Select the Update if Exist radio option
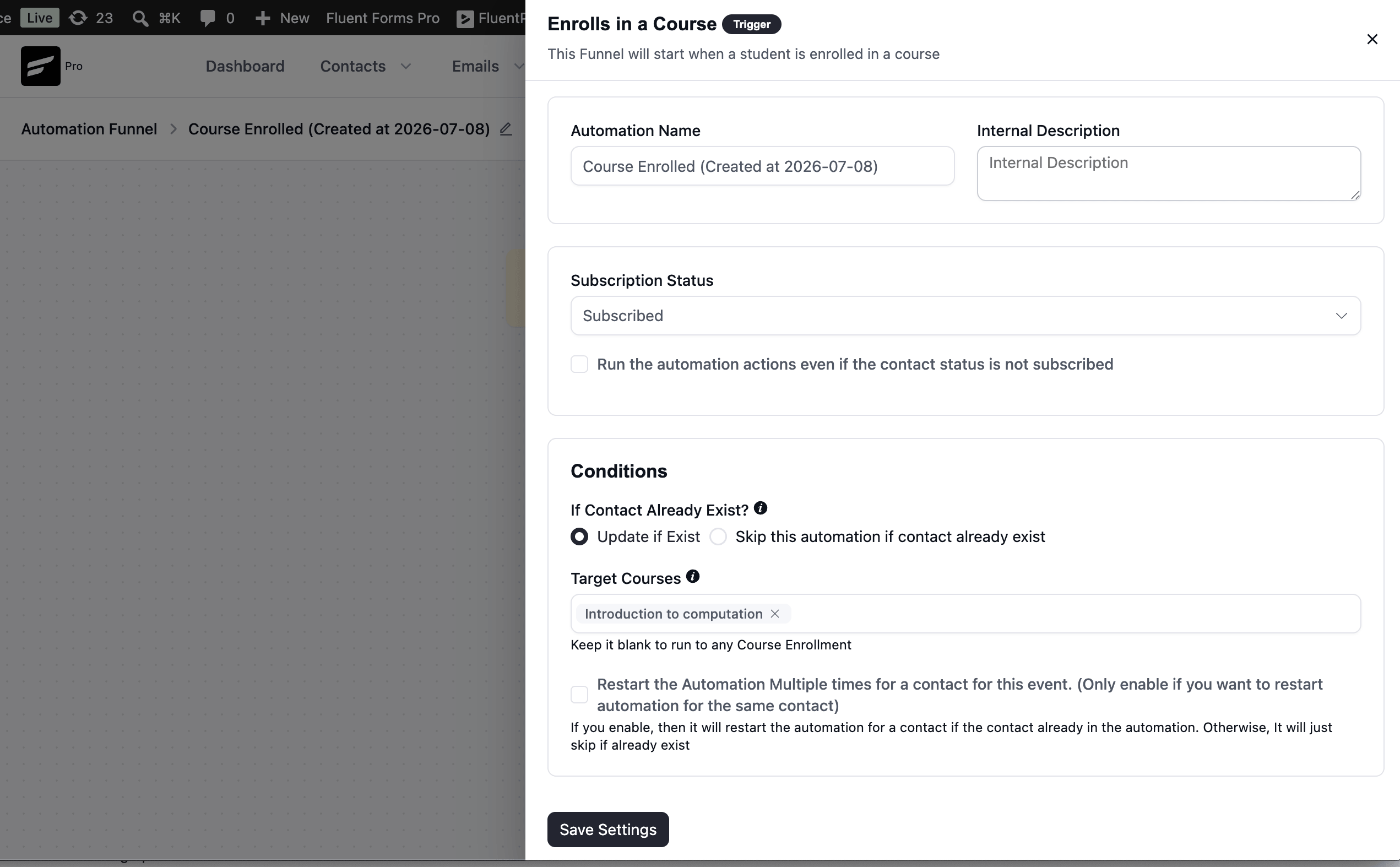Viewport: 1400px width, 867px height. (x=579, y=537)
